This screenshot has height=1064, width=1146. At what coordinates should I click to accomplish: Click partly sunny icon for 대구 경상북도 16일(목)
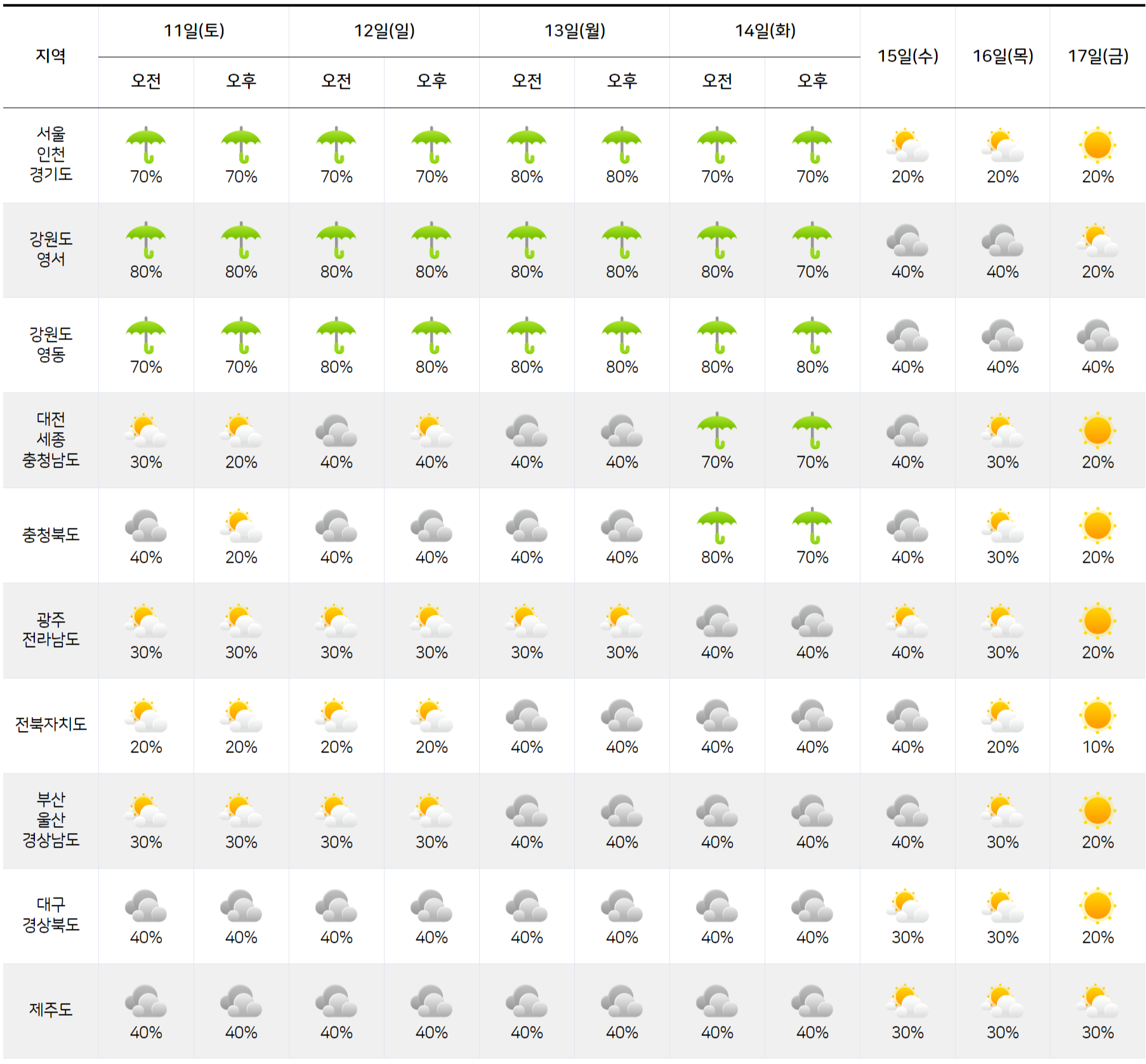click(1003, 906)
